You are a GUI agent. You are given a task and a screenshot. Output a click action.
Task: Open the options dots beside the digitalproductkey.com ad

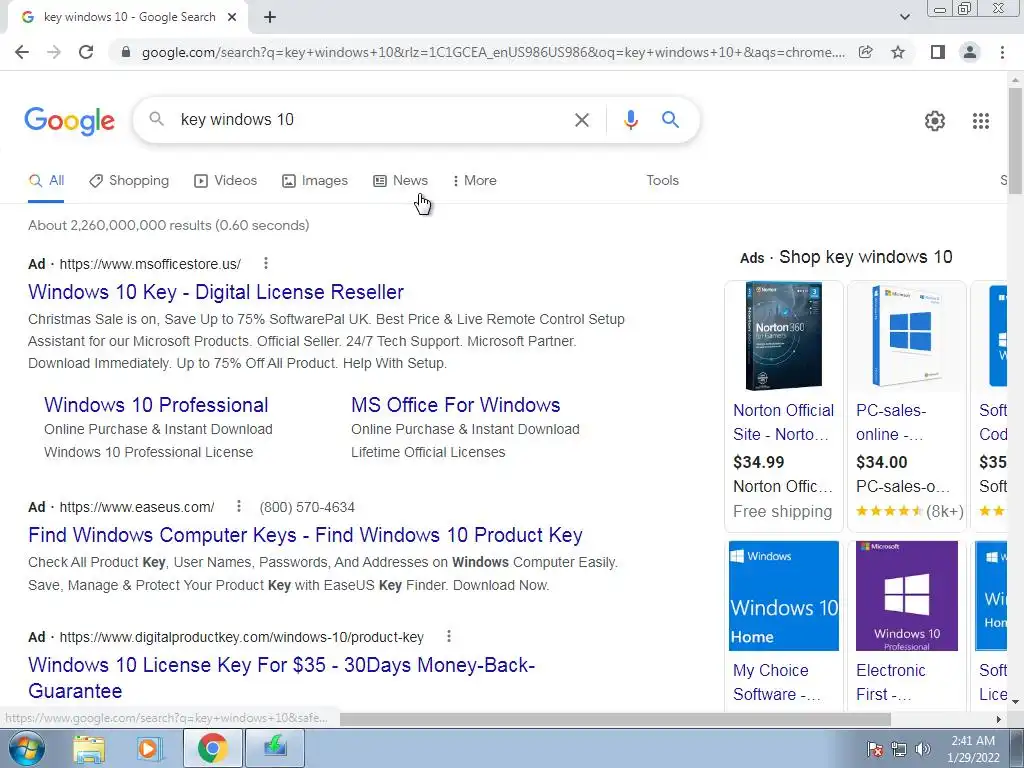[449, 636]
